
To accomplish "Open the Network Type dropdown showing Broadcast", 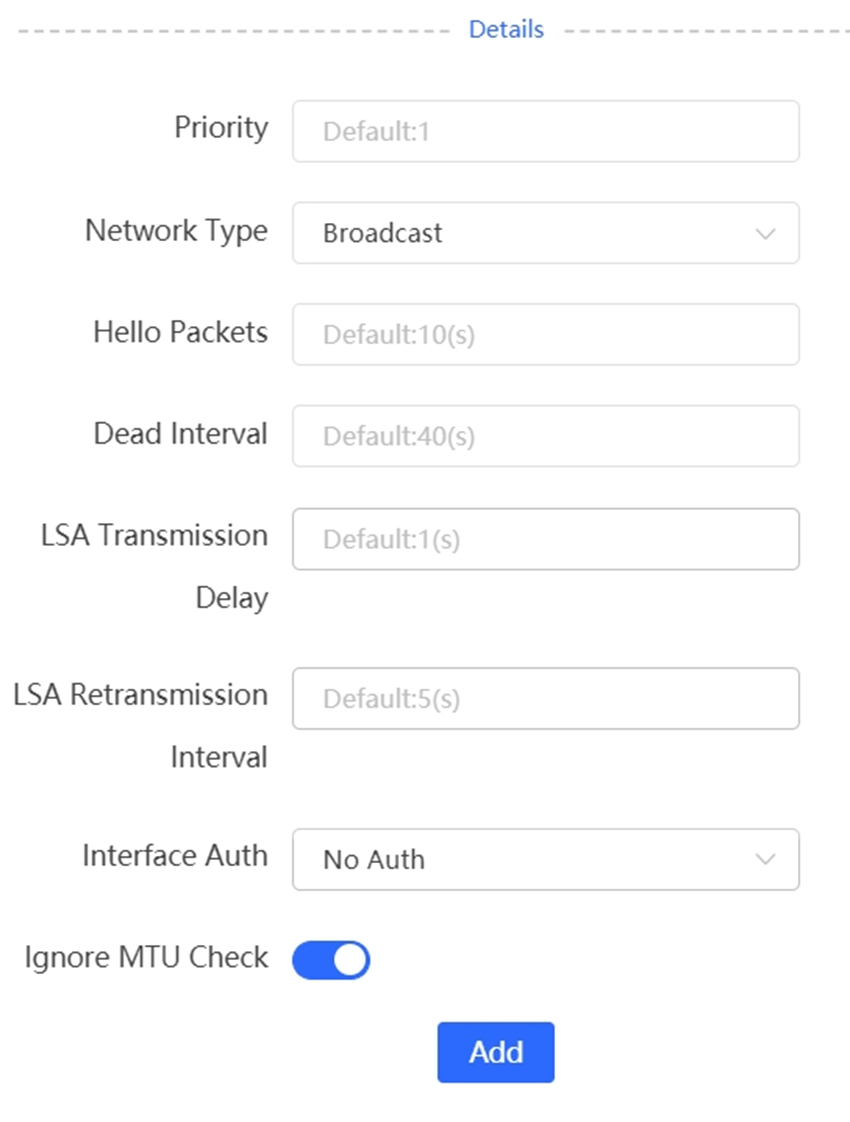I will (x=545, y=233).
